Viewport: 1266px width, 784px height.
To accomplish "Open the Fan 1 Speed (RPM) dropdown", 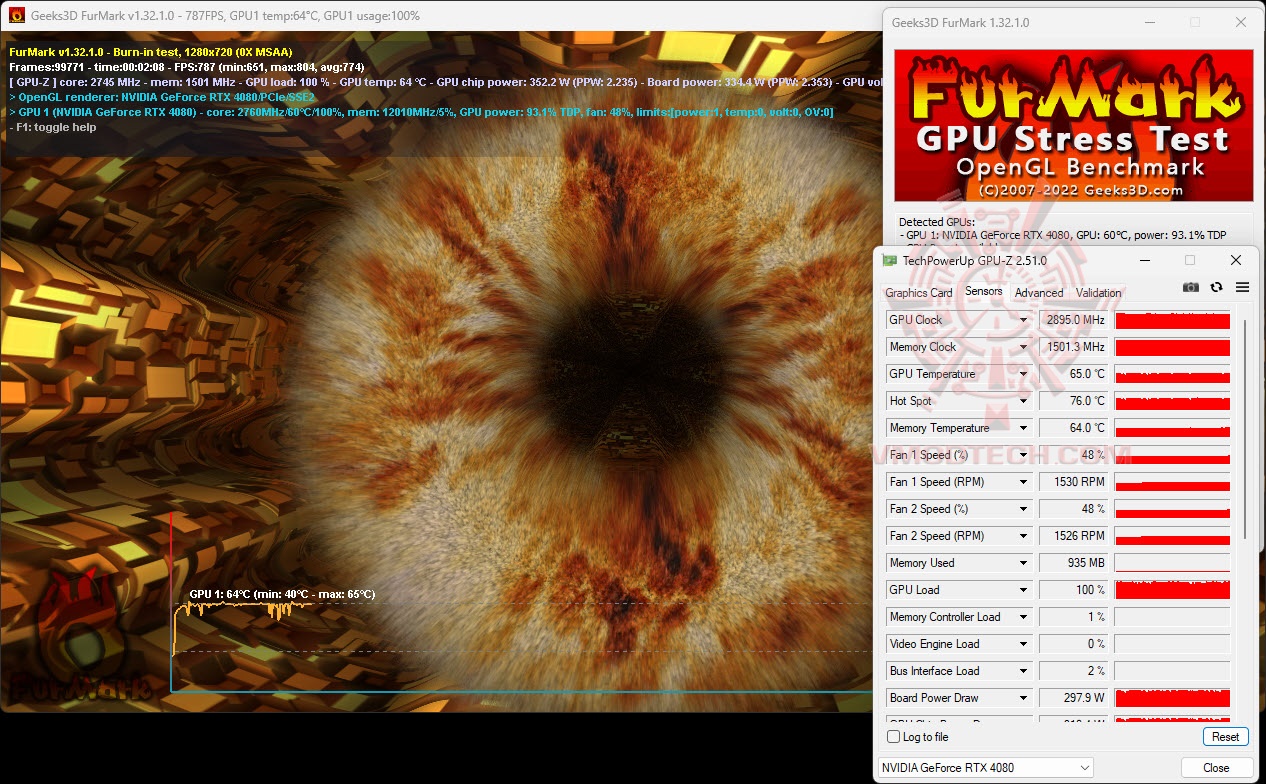I will [1023, 482].
